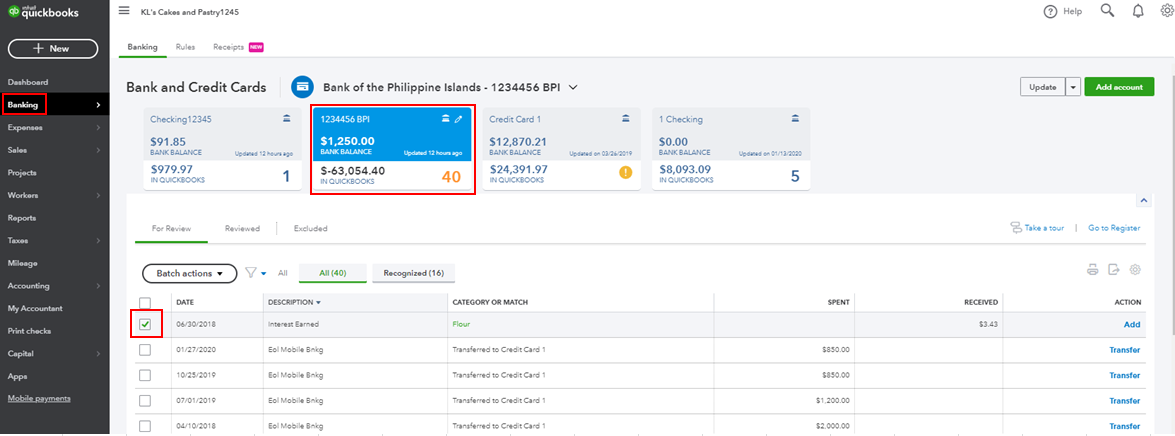Click the printer icon above the table
This screenshot has width=1175, height=436.
[x=1093, y=270]
